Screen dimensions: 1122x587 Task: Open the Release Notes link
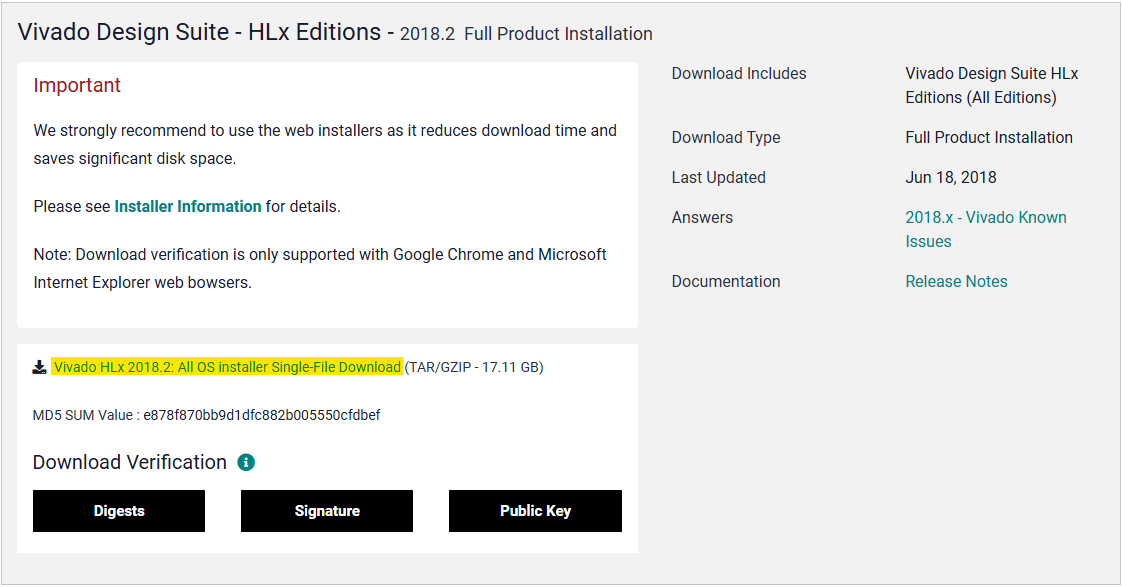coord(956,282)
